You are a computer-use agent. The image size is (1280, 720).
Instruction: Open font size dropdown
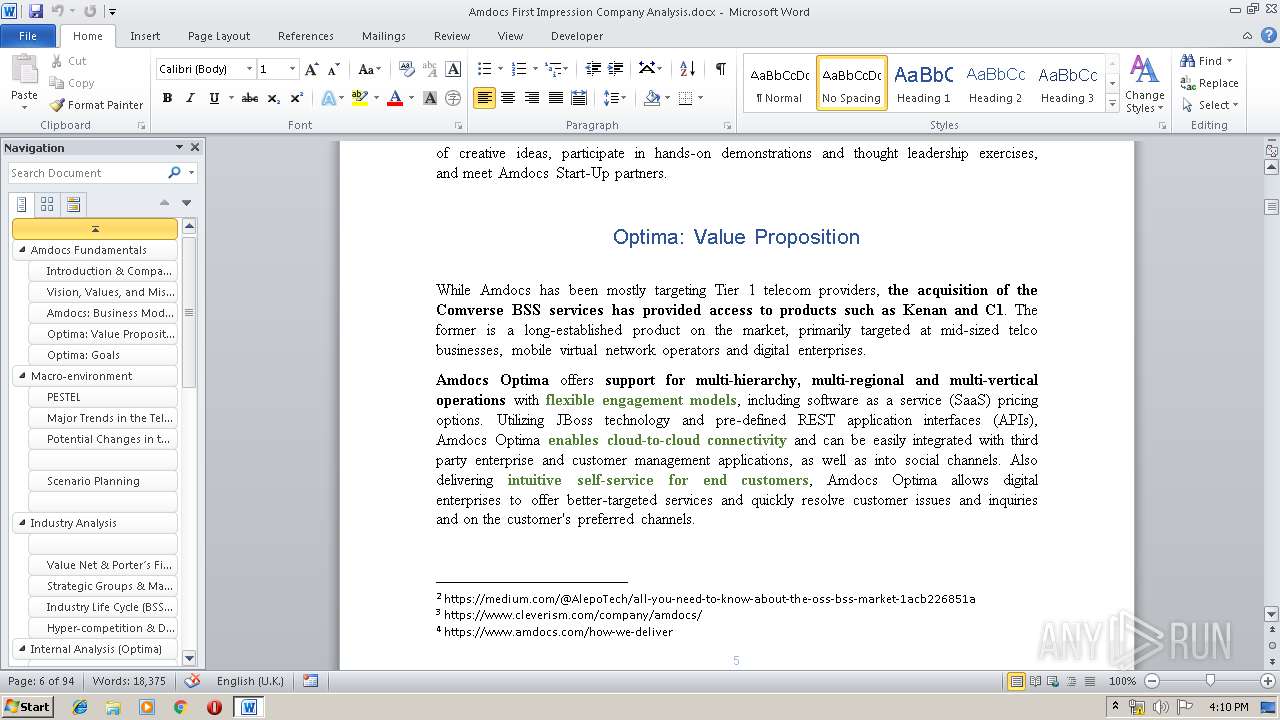click(x=292, y=69)
